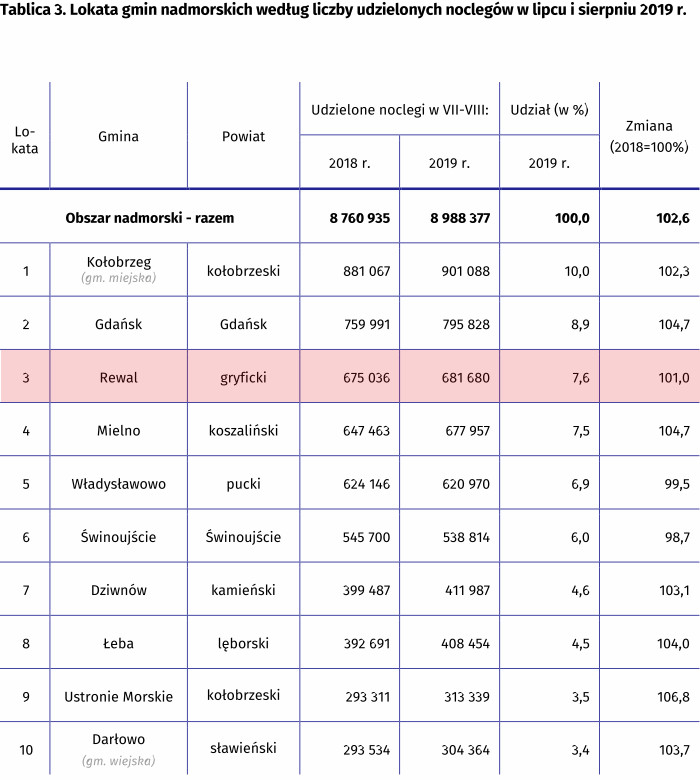Screen dimensions: 700x780
Task: Click the Ustronie Morskie gmina cell
Action: point(118,696)
